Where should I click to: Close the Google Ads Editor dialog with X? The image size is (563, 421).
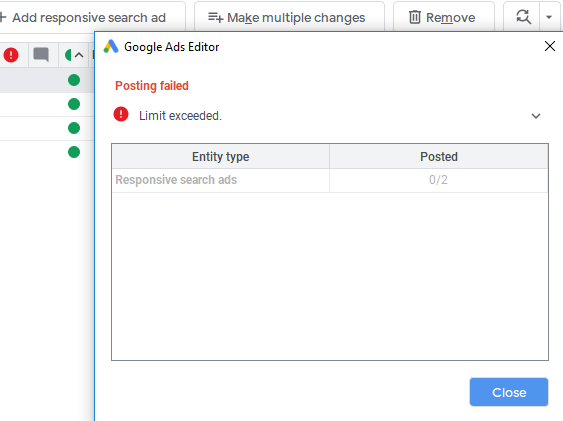pyautogui.click(x=550, y=46)
